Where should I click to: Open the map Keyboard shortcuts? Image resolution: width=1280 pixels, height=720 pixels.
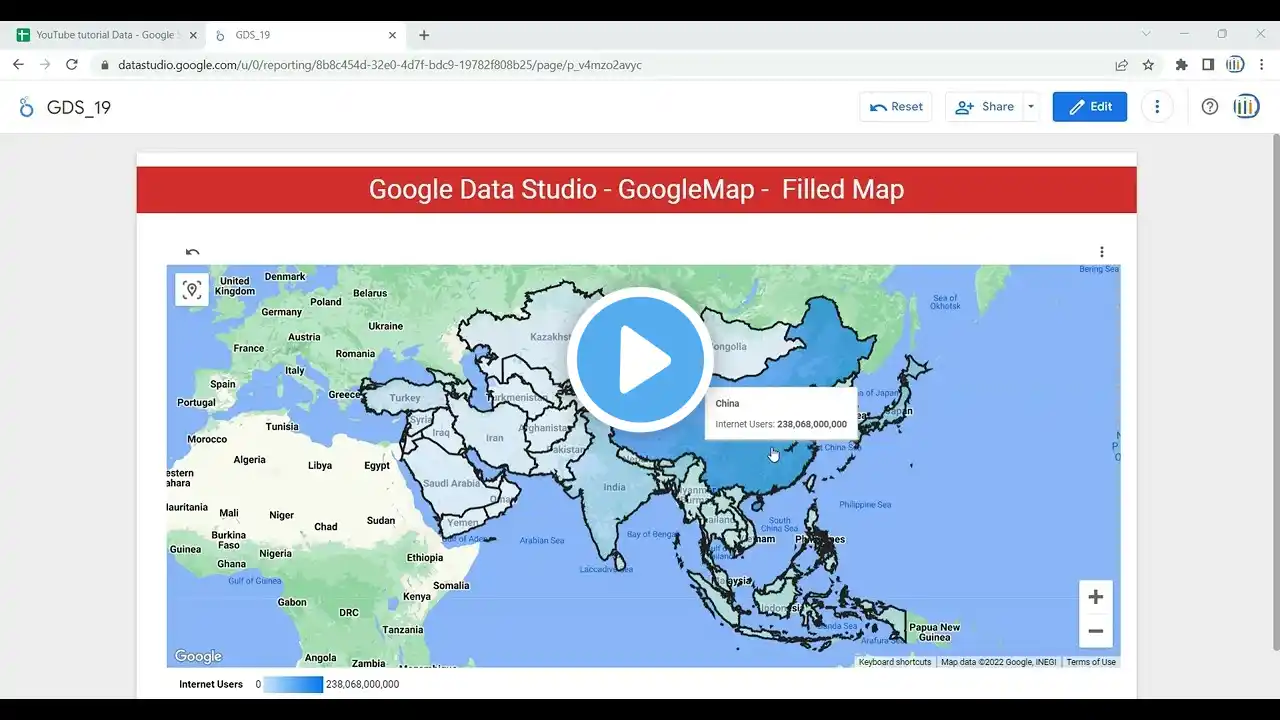(895, 662)
